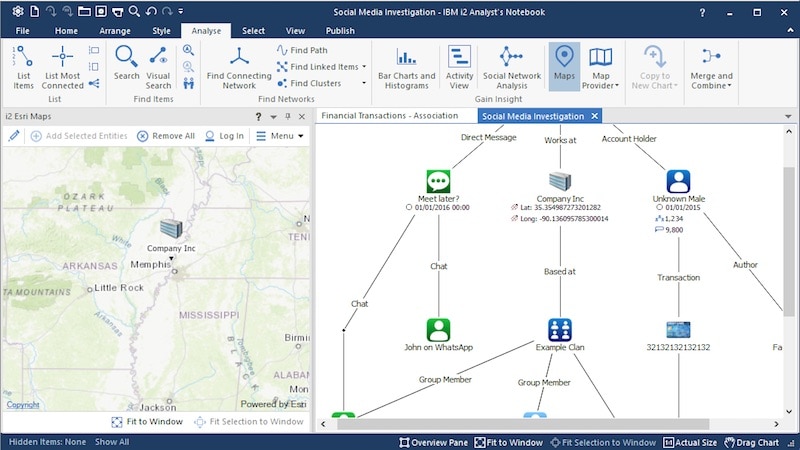Expand quick access toolbar customize arrow
The height and width of the screenshot is (450, 800).
coord(181,11)
